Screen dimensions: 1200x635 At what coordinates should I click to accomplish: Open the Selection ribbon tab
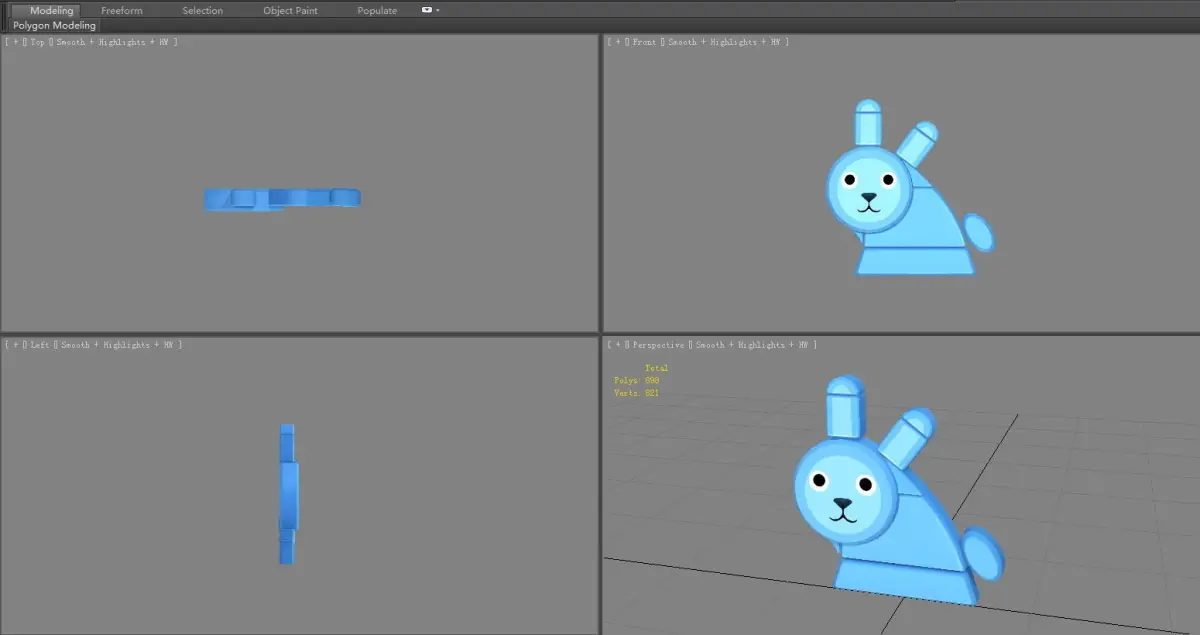point(202,10)
